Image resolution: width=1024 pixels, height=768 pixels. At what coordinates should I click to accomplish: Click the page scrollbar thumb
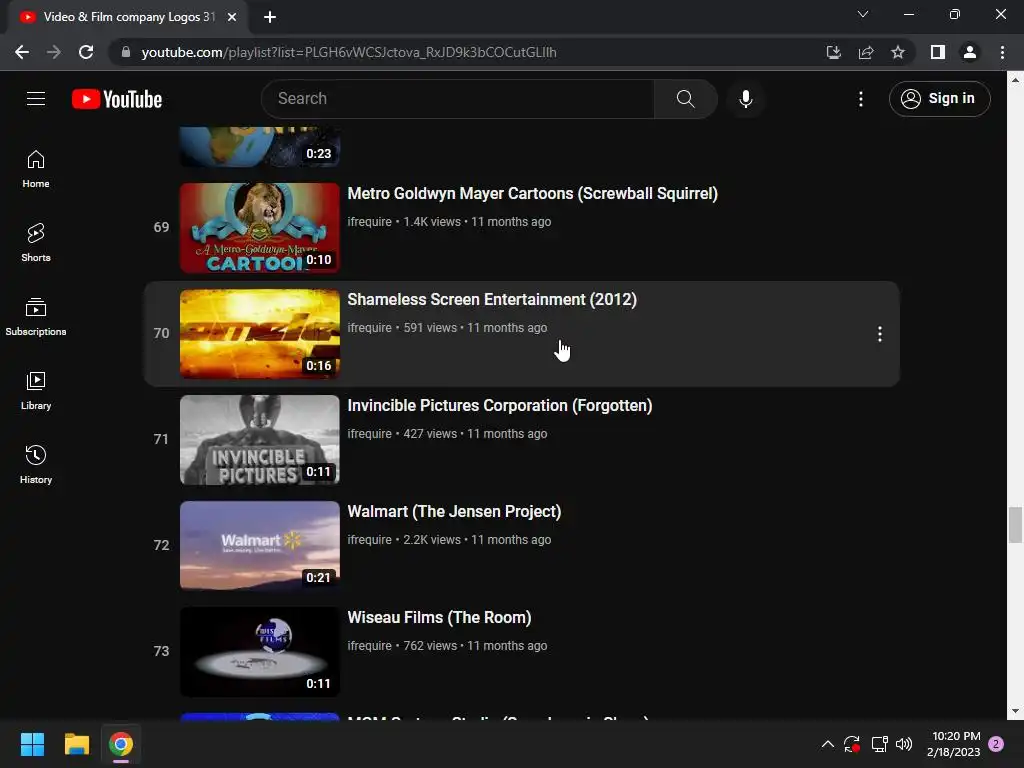tap(1015, 524)
